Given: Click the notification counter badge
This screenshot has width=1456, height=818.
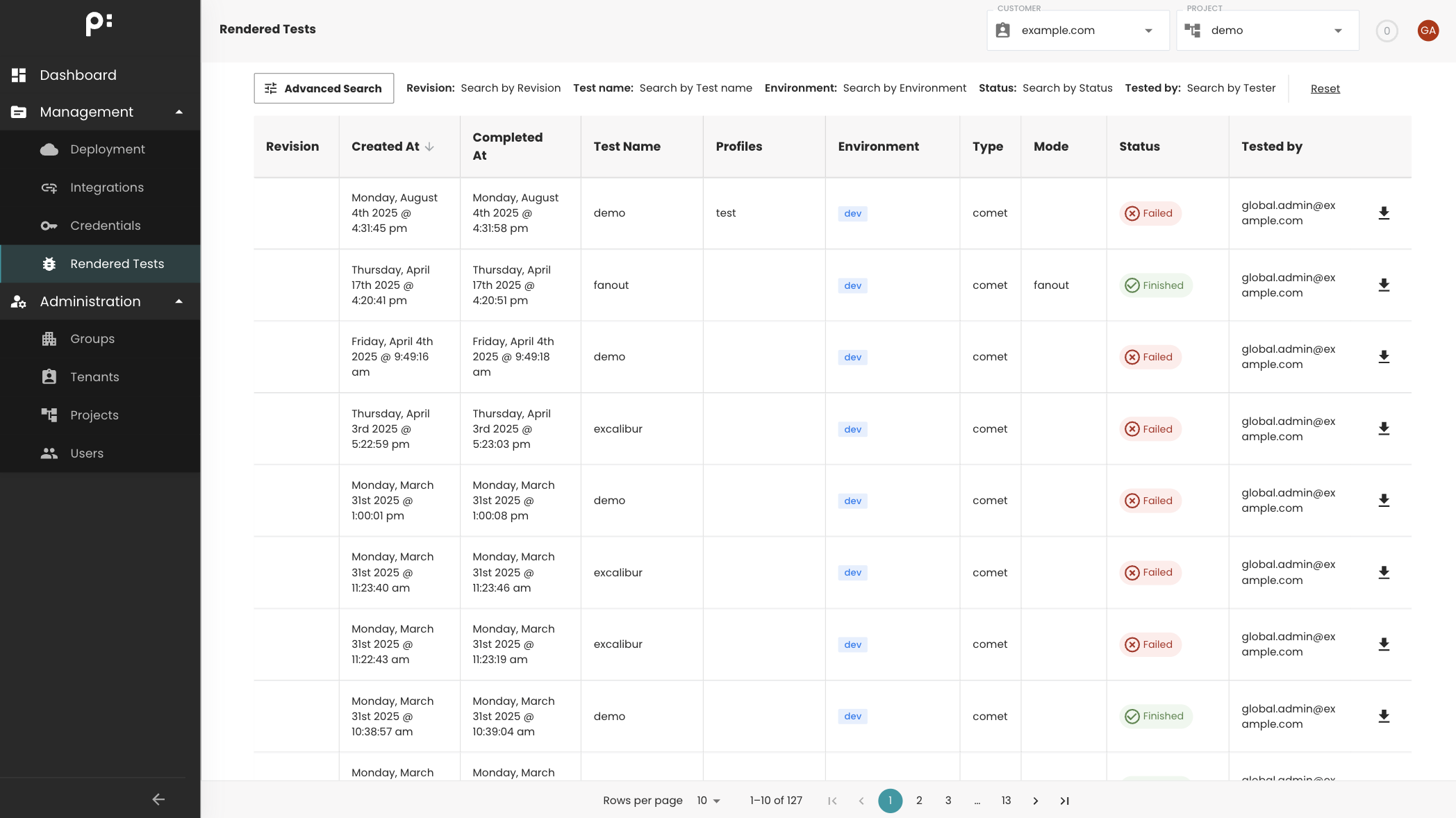Looking at the screenshot, I should 1387,31.
